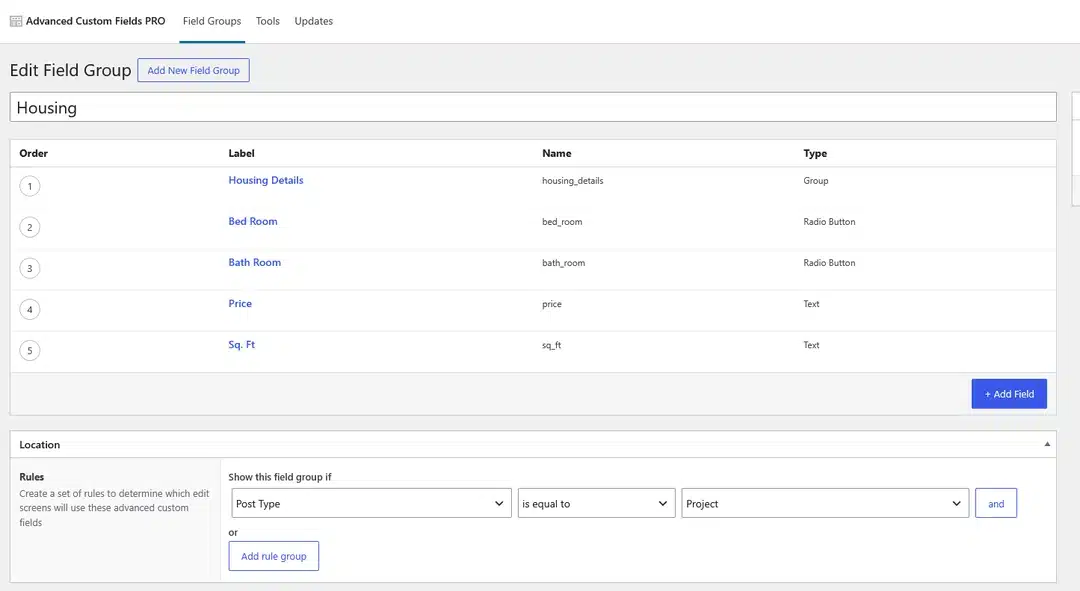Click the Advanced Custom Fields PRO logo icon
This screenshot has width=1080, height=591.
(16, 21)
